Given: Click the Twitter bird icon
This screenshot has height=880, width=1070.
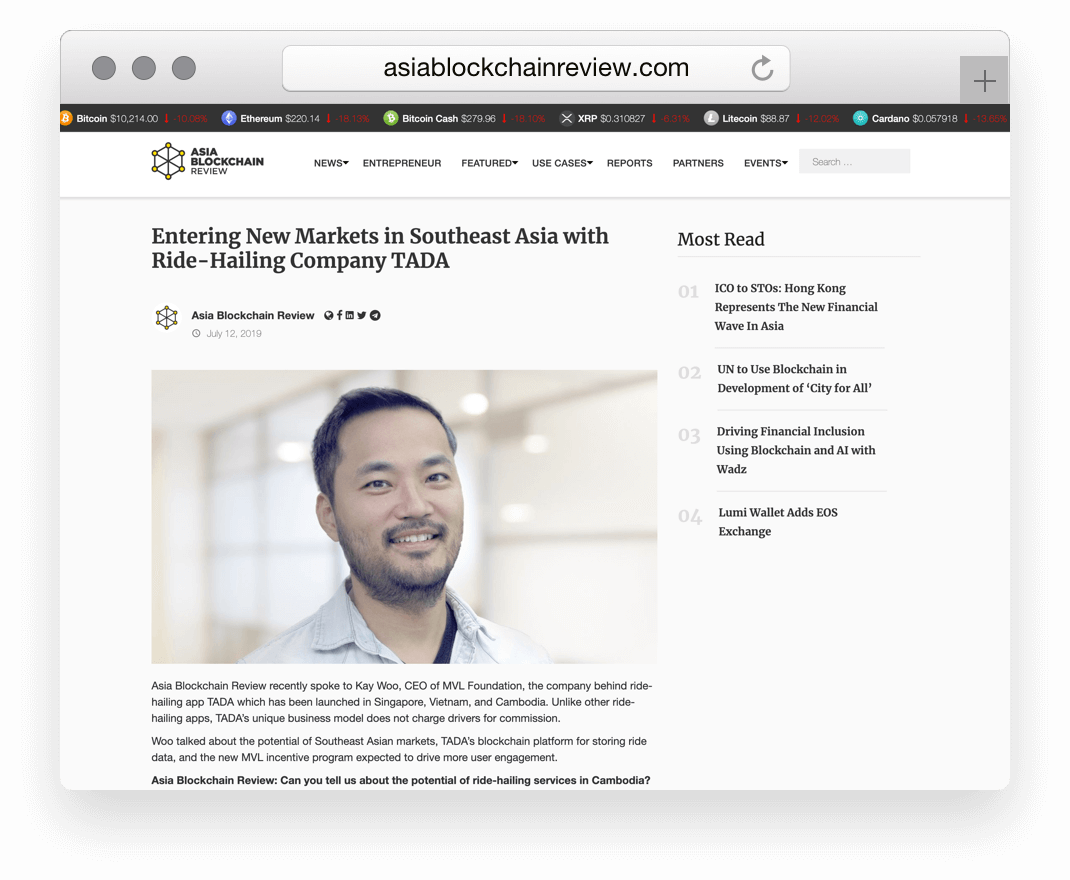Looking at the screenshot, I should (362, 316).
